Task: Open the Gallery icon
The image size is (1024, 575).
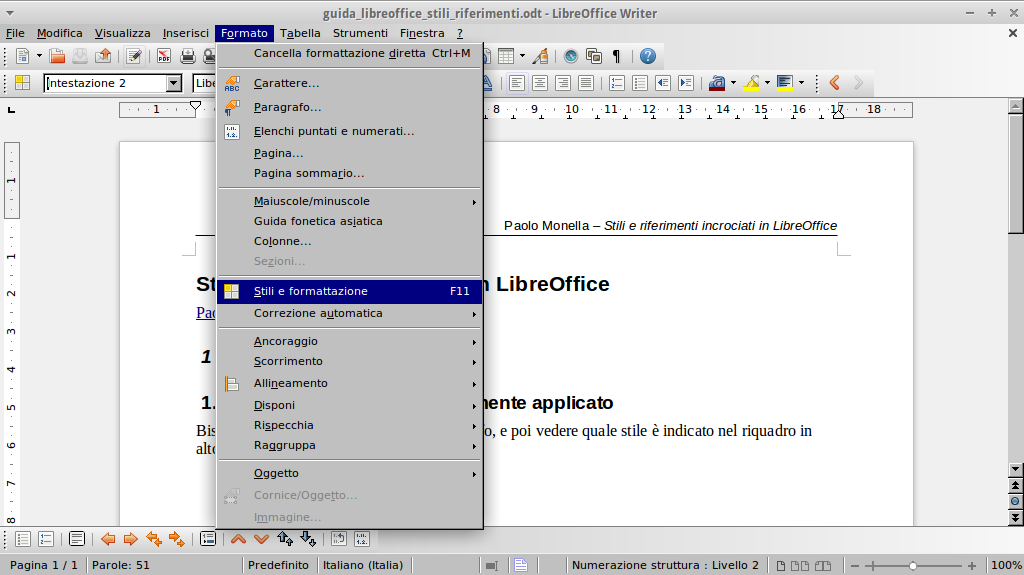Action: tap(594, 56)
